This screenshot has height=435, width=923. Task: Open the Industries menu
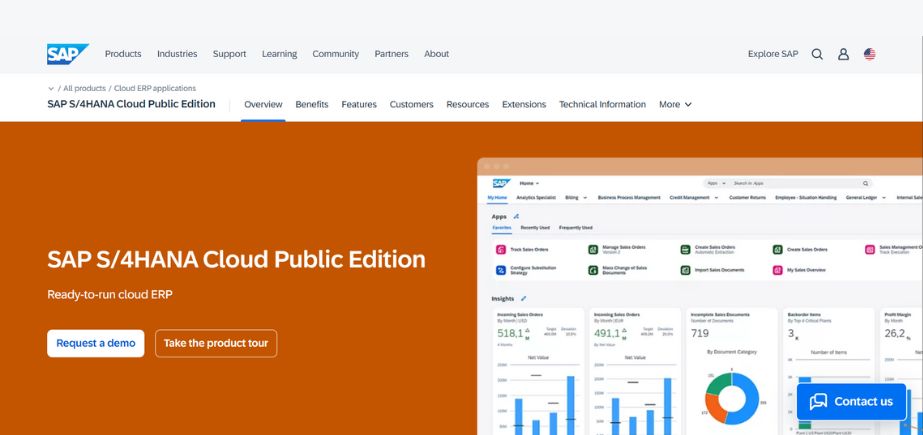(x=177, y=54)
